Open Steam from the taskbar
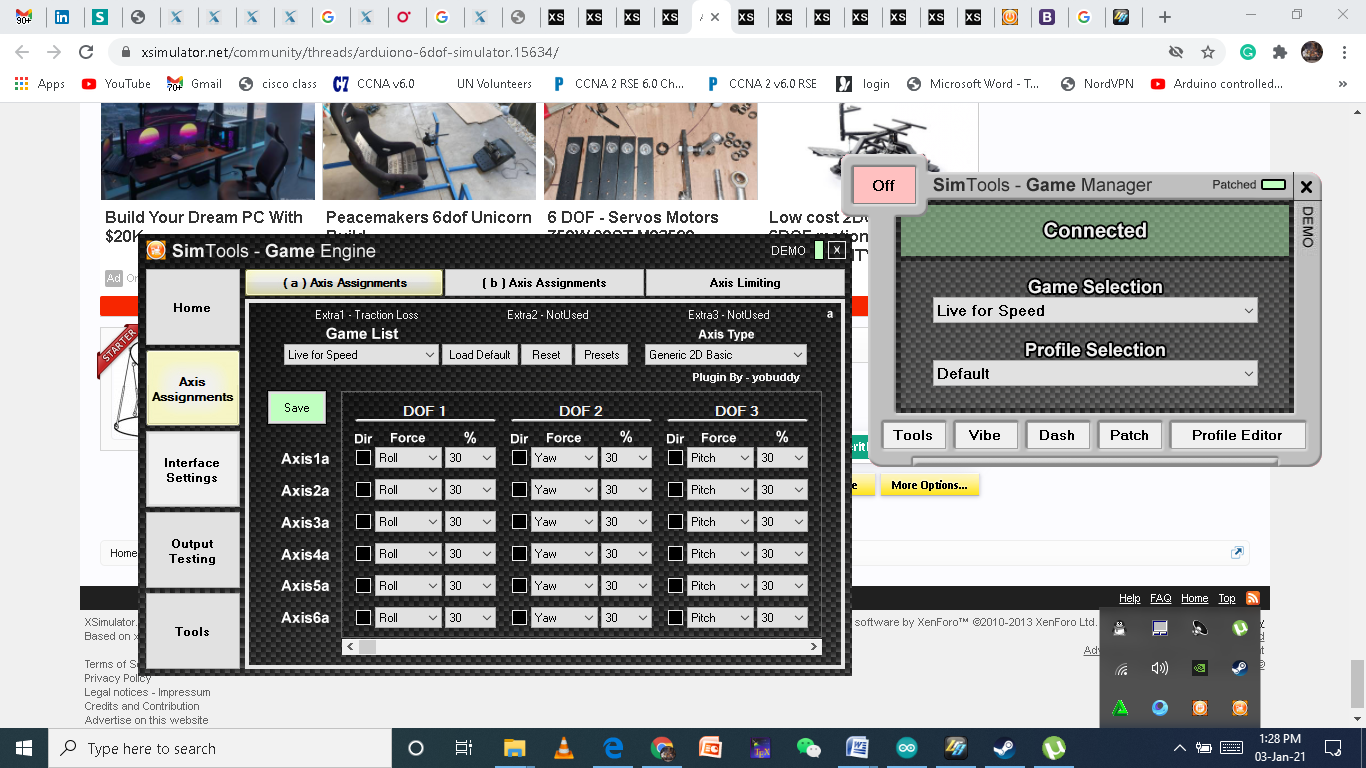 click(1004, 748)
